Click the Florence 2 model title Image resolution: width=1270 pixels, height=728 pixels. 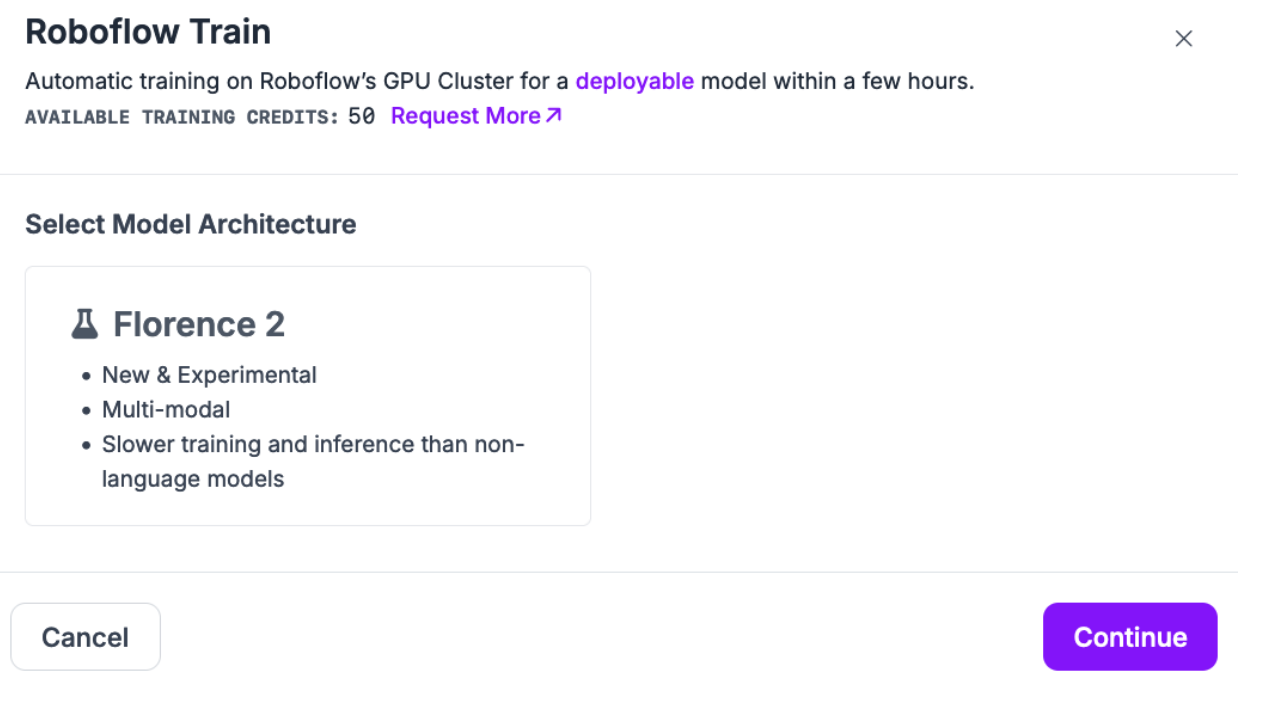coord(199,324)
